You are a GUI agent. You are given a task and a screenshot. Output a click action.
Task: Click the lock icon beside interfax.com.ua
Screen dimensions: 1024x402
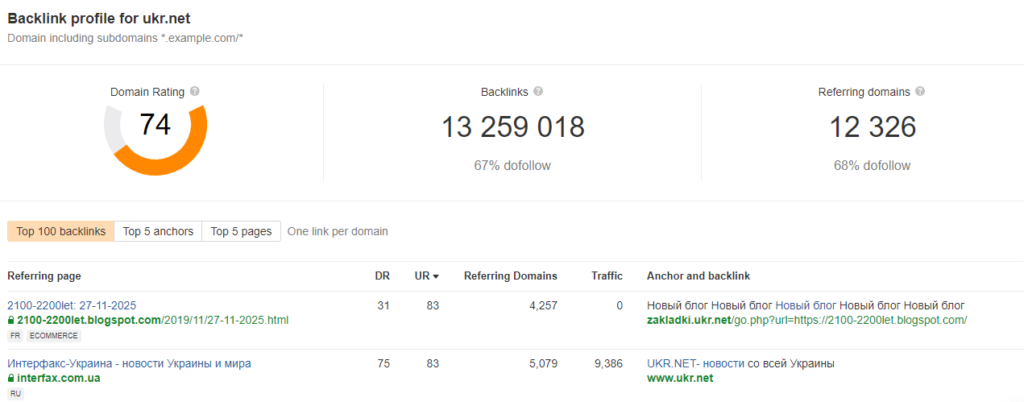pos(11,378)
